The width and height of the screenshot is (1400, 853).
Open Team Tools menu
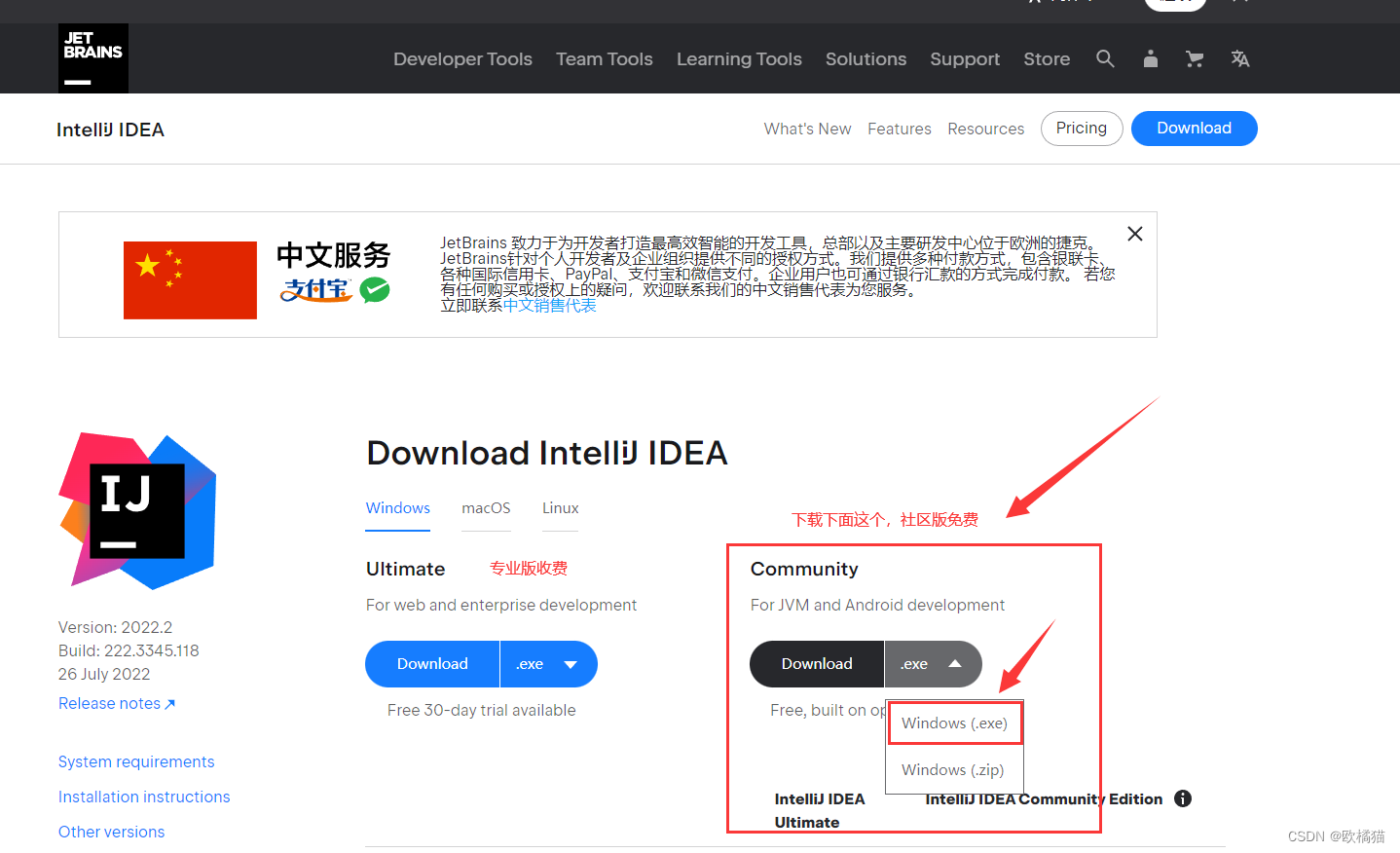point(605,59)
